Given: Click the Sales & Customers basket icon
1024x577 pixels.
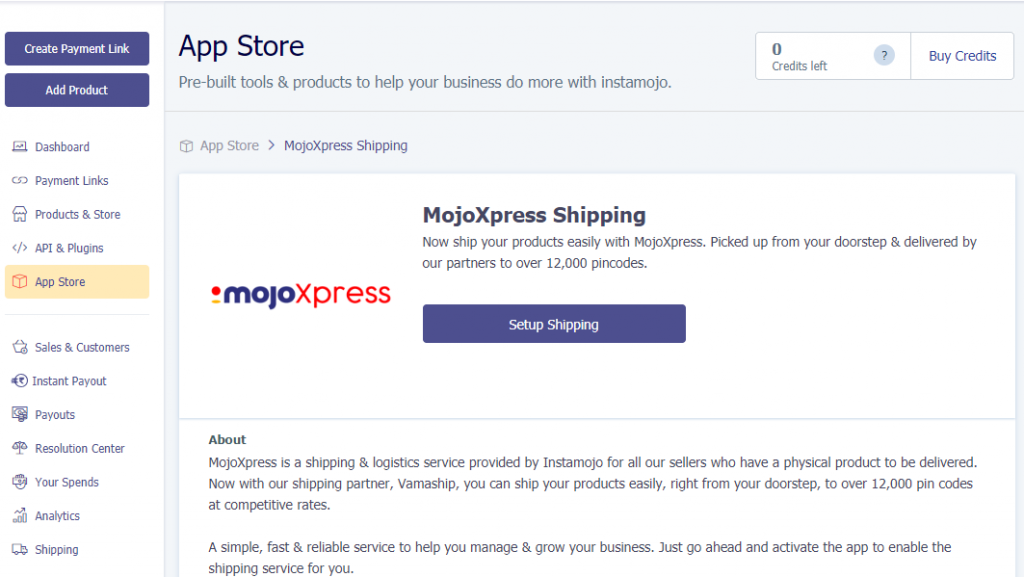Looking at the screenshot, I should coord(19,347).
